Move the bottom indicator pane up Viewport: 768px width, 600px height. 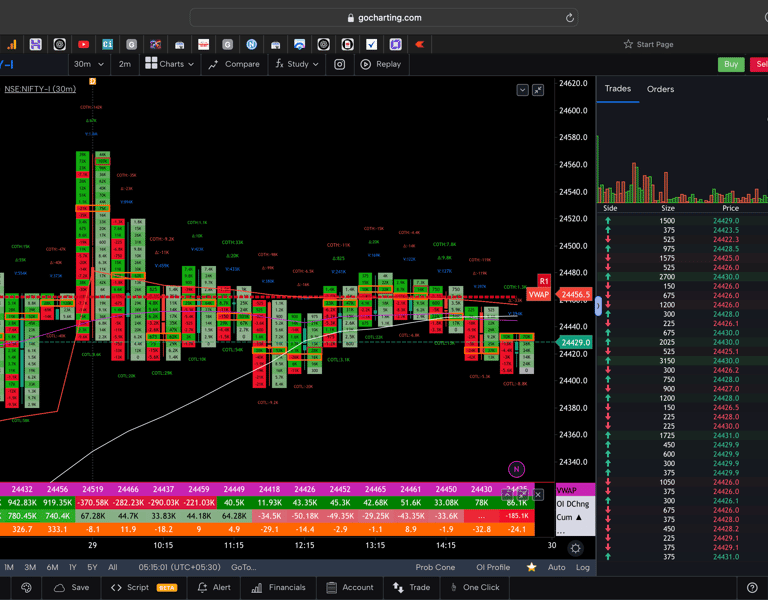507,495
